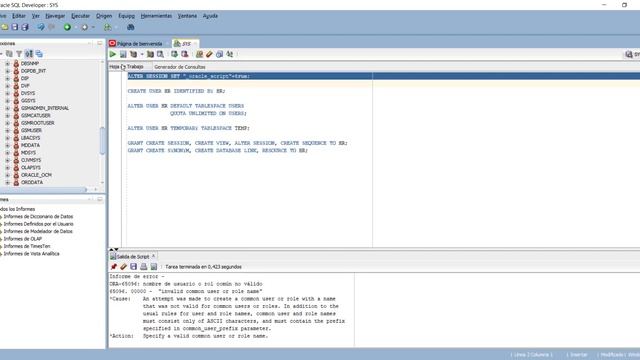Click the Autotrace icon in worksheet toolbar
640x360 pixels.
(150, 54)
